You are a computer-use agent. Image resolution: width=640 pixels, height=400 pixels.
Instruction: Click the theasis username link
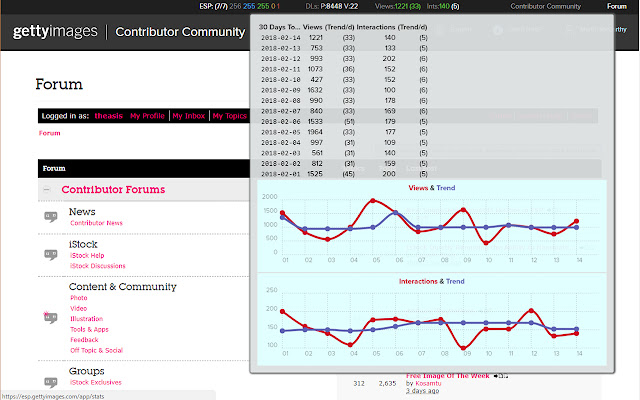[109, 116]
